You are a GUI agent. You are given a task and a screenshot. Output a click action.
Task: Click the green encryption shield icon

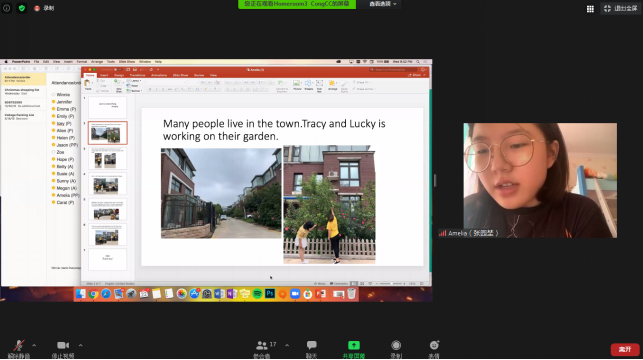(x=22, y=8)
